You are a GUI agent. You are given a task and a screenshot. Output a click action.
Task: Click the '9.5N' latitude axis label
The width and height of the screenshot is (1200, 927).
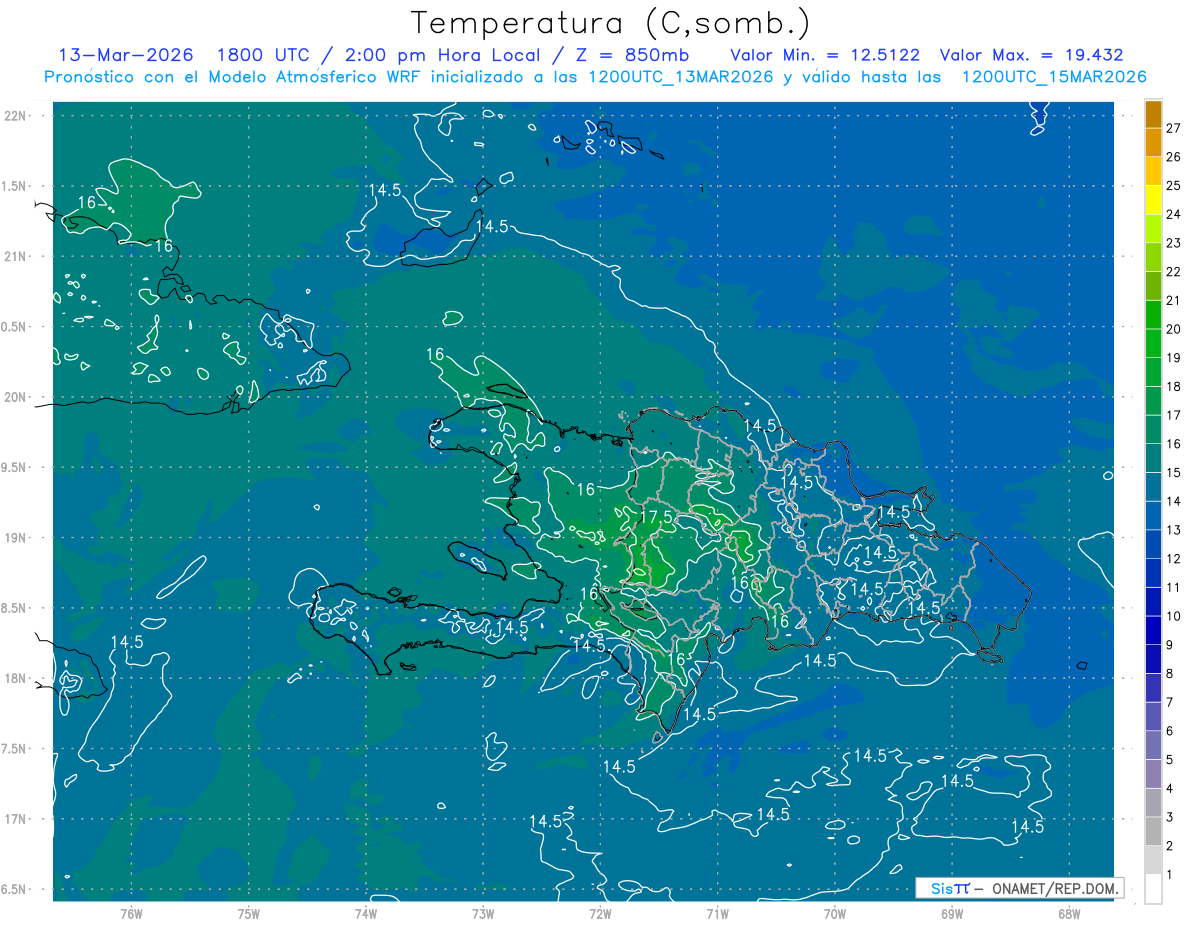click(14, 467)
